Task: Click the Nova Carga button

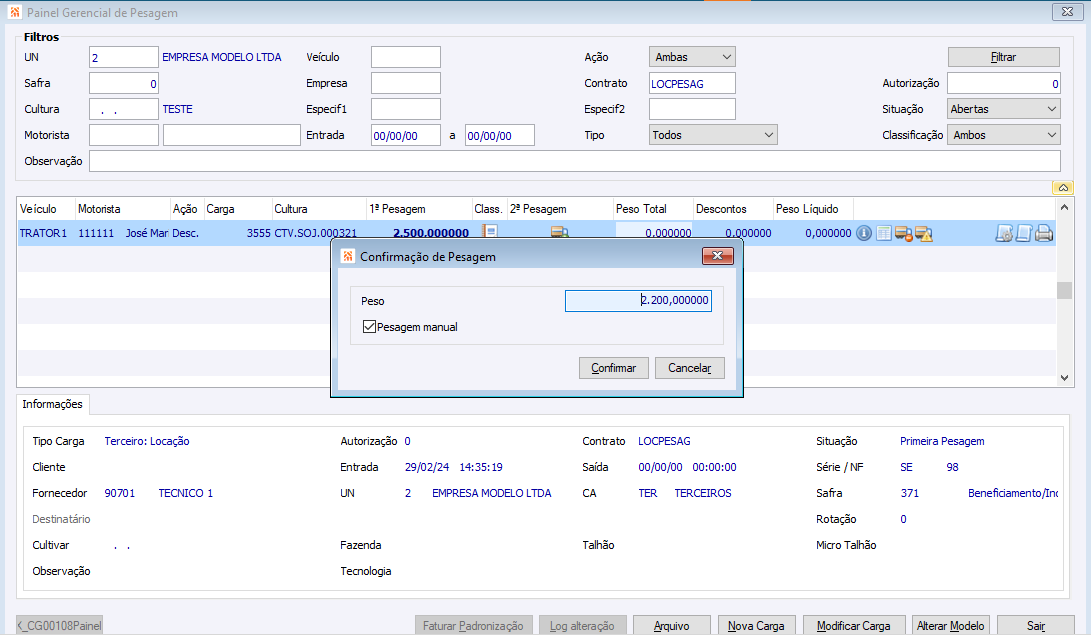Action: pos(756,625)
